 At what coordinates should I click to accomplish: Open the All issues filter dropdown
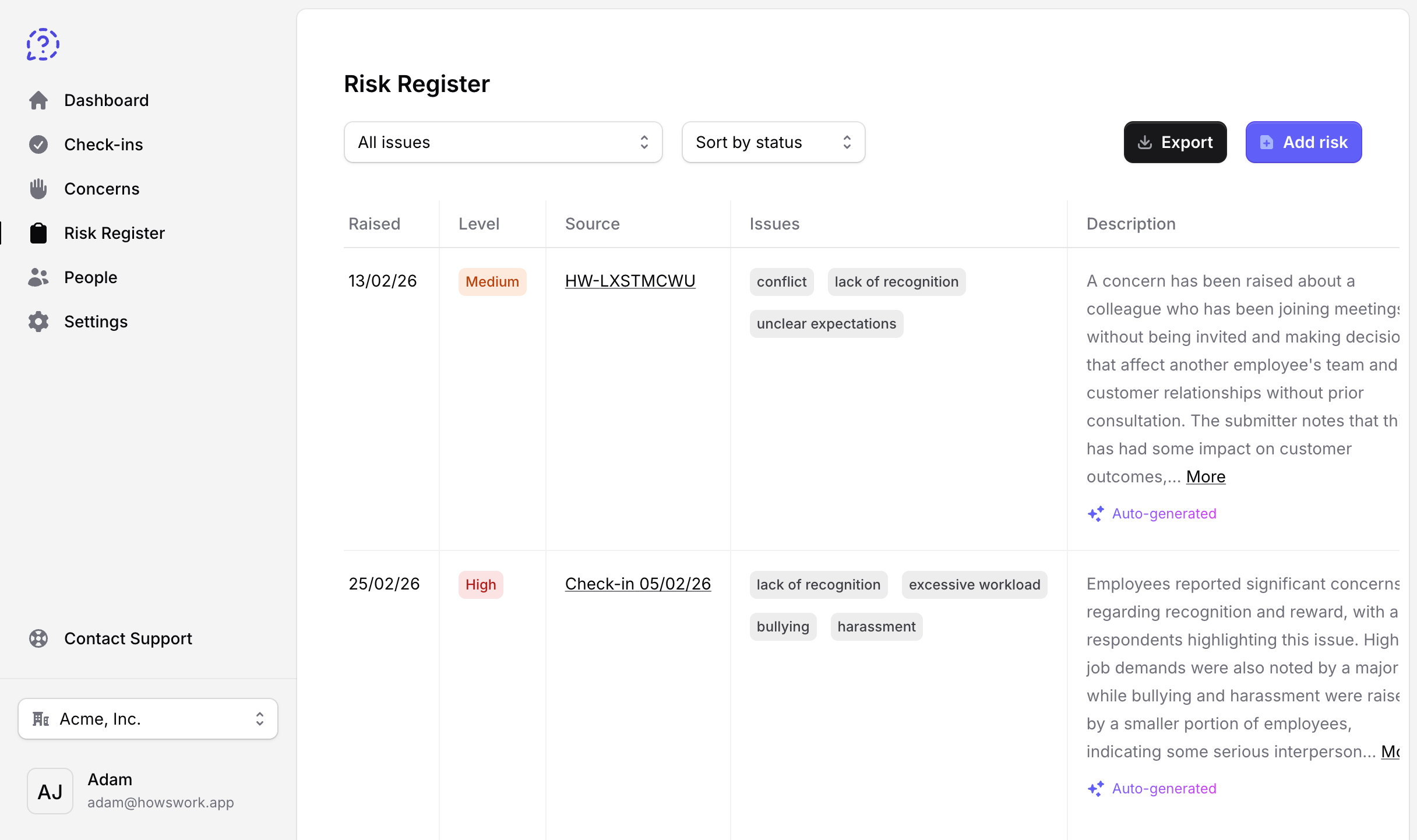503,142
